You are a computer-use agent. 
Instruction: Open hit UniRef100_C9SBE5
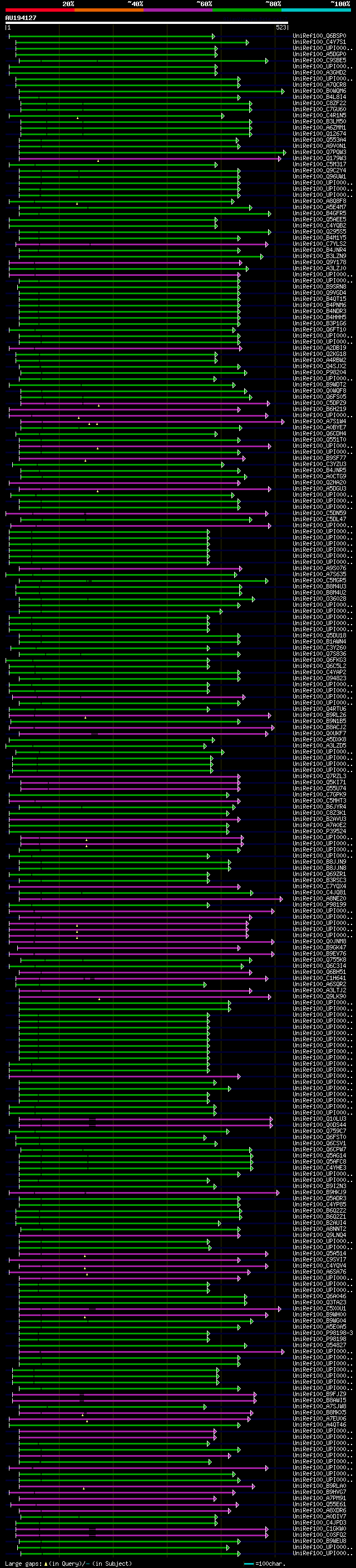click(319, 60)
